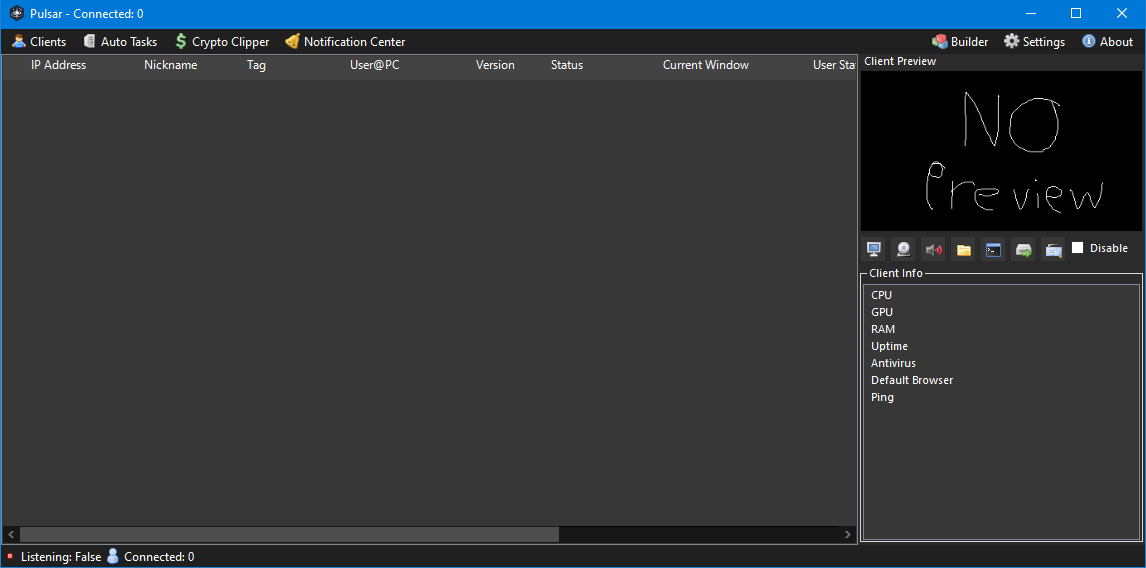Click the No Preview client thumbnail
The width and height of the screenshot is (1146, 568).
1001,151
